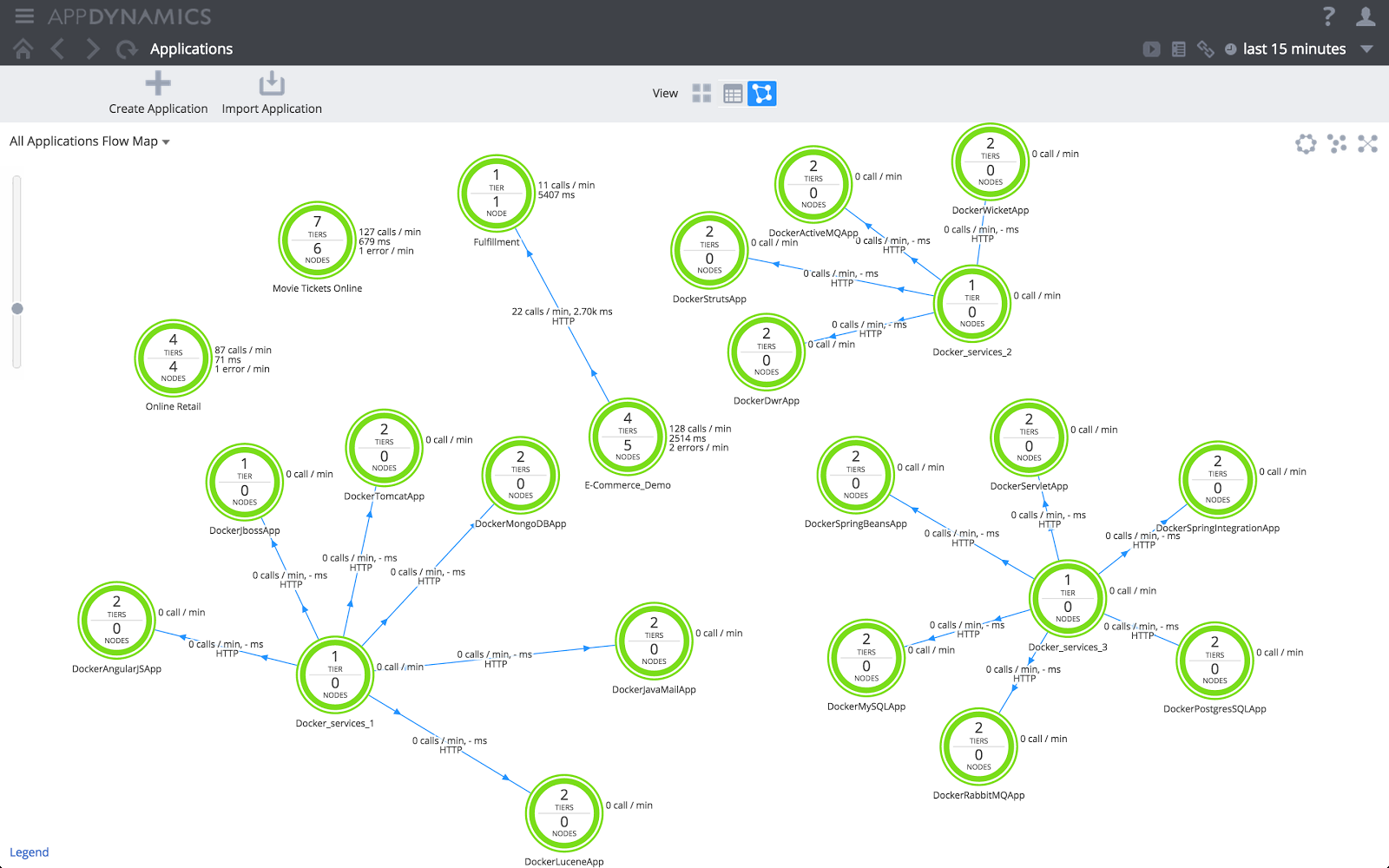The height and width of the screenshot is (868, 1389).
Task: Open the Legend link
Action: [30, 852]
